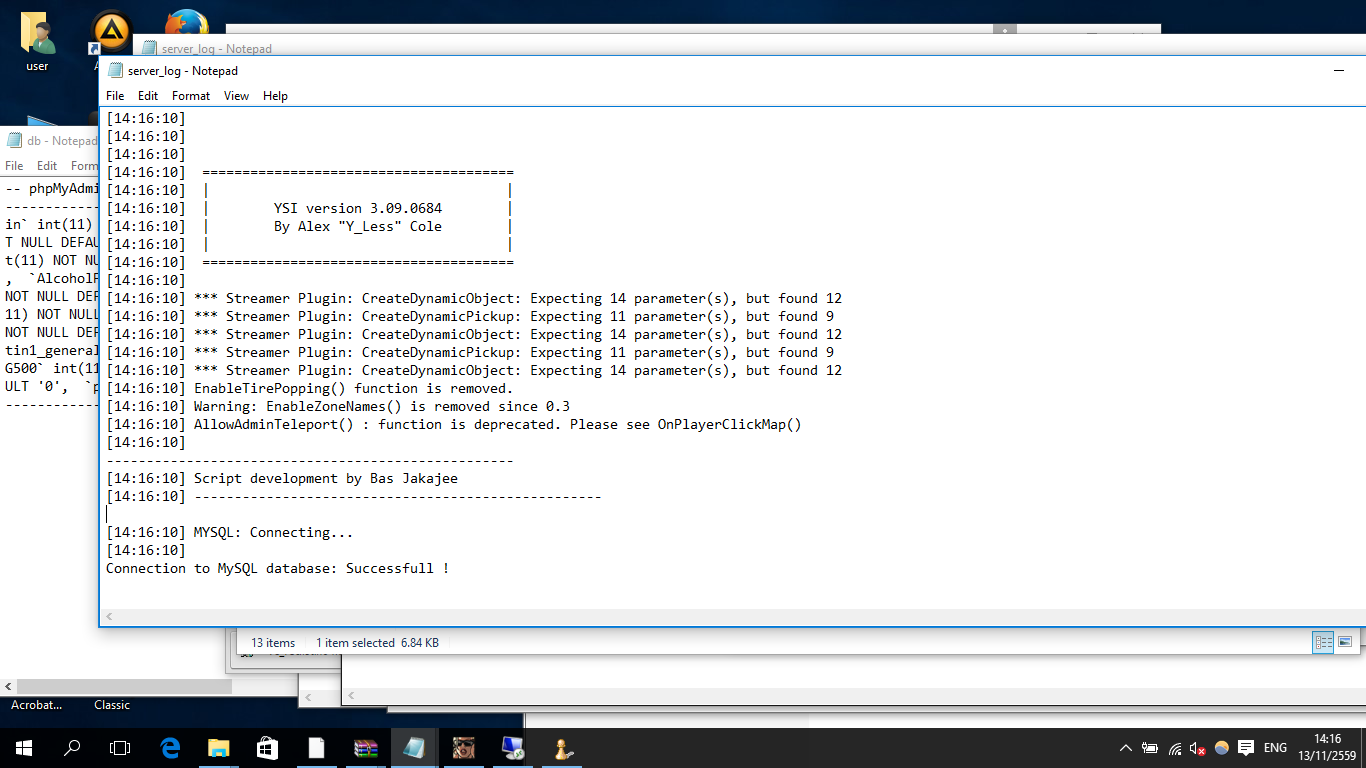The image size is (1366, 768).
Task: Click the background server_log Notepad title bar icon
Action: pyautogui.click(x=149, y=48)
